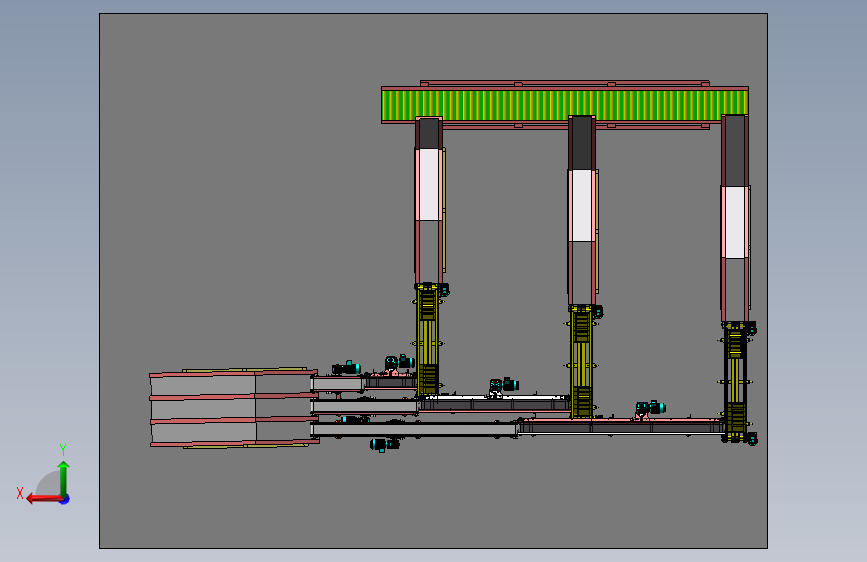Select the green striped roller conveyor at top
This screenshot has width=867, height=562.
[x=565, y=106]
